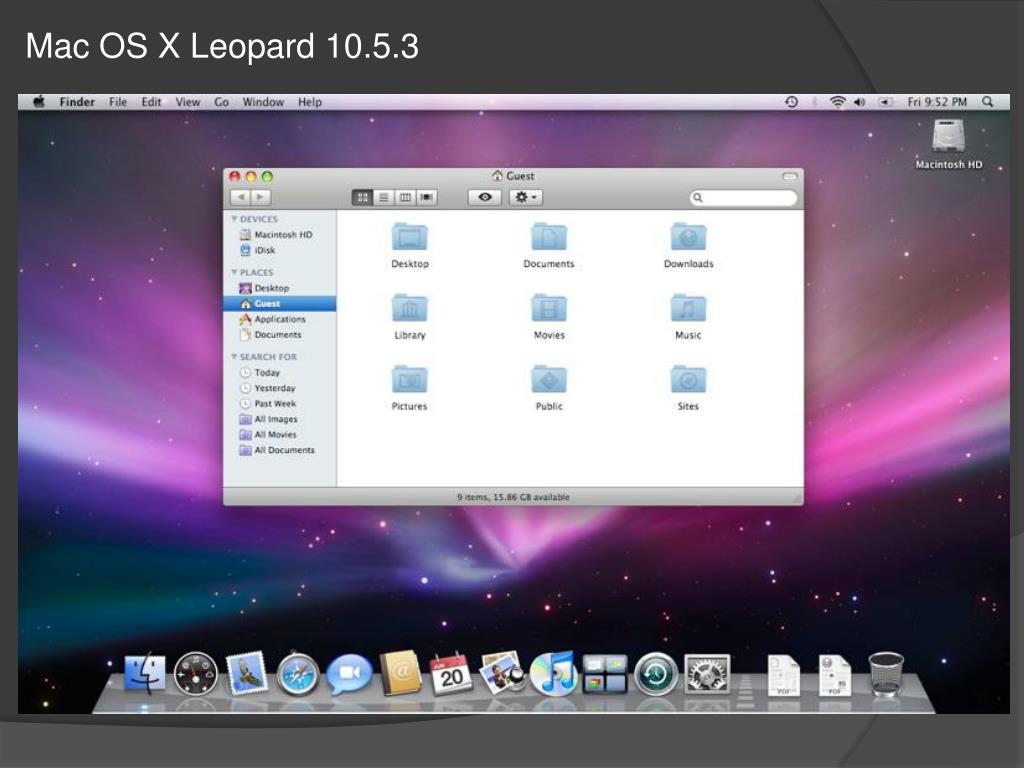Open Finder from the Dock

145,673
